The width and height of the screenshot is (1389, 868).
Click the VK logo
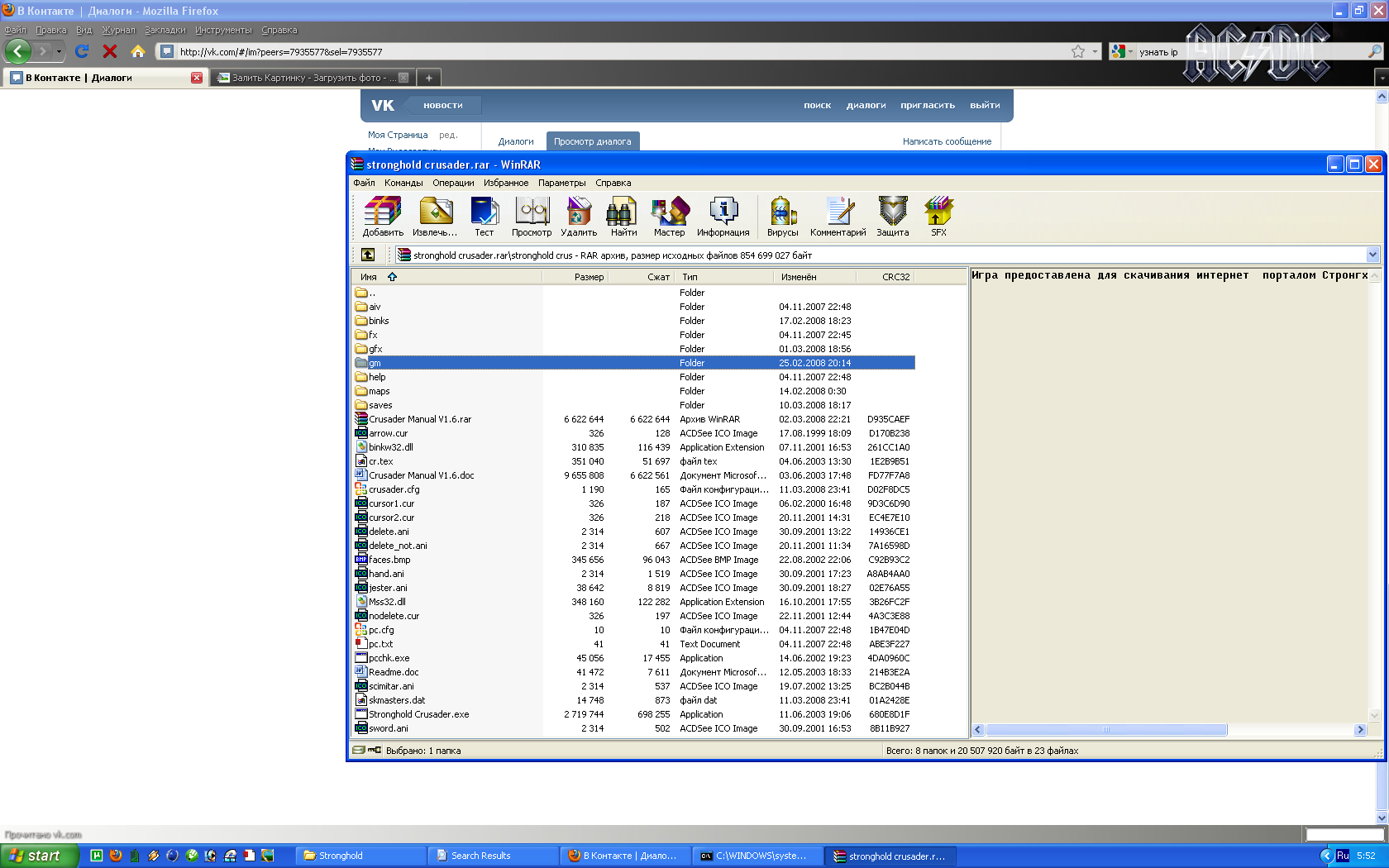pyautogui.click(x=383, y=105)
